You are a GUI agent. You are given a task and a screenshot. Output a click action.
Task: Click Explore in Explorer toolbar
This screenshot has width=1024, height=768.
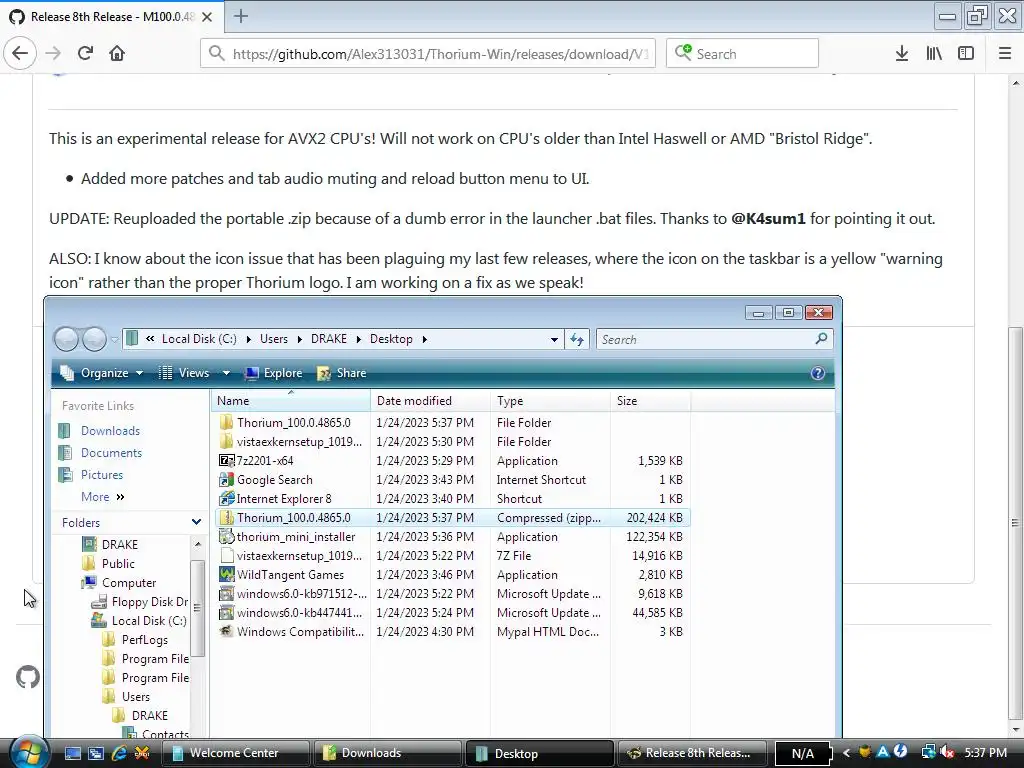click(x=274, y=373)
